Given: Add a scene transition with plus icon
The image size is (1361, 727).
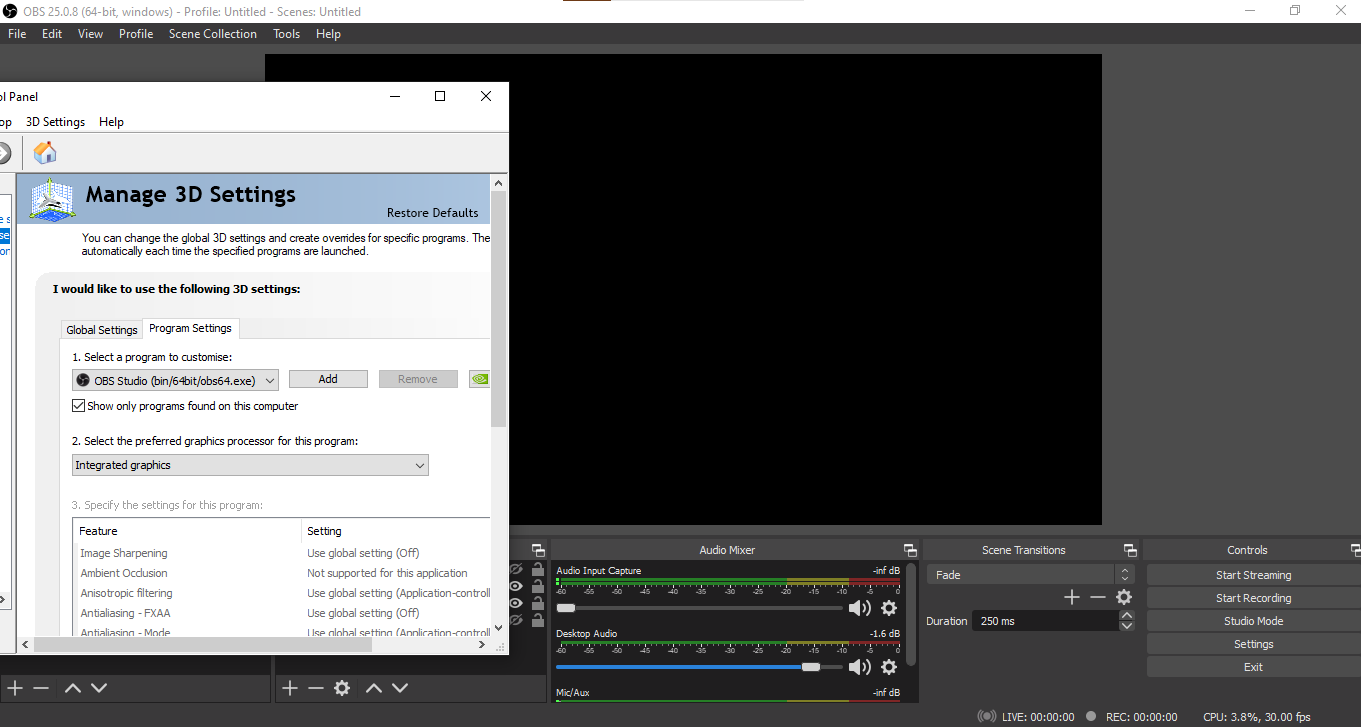Looking at the screenshot, I should point(1072,597).
